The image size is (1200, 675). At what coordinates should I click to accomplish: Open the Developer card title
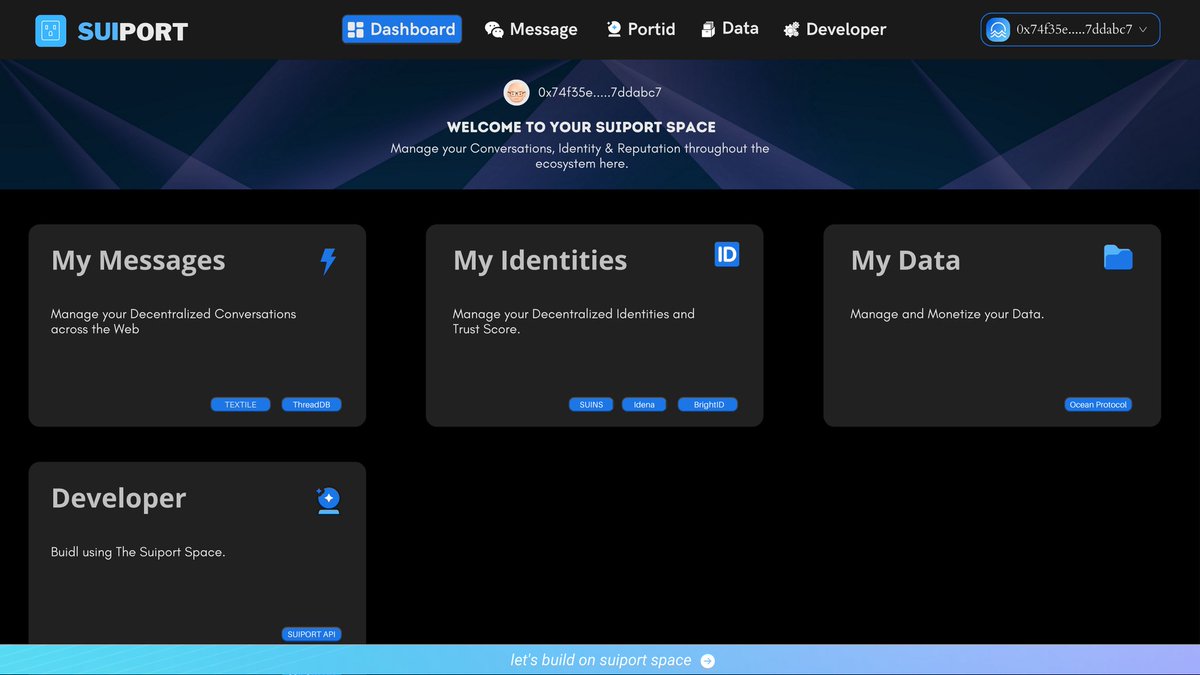click(118, 498)
